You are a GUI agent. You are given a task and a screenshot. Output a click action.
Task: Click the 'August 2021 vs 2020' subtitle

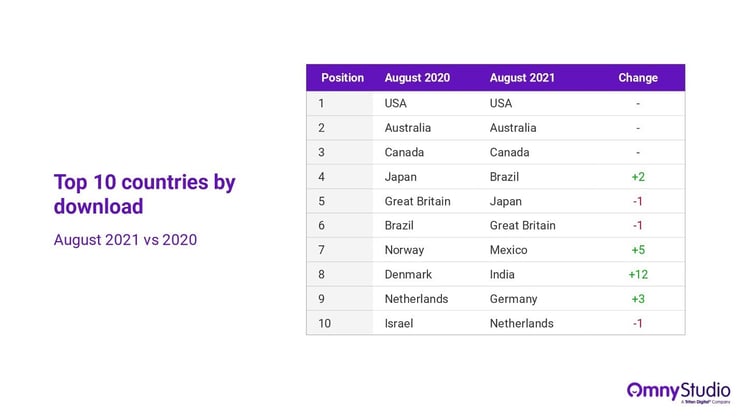coord(125,240)
